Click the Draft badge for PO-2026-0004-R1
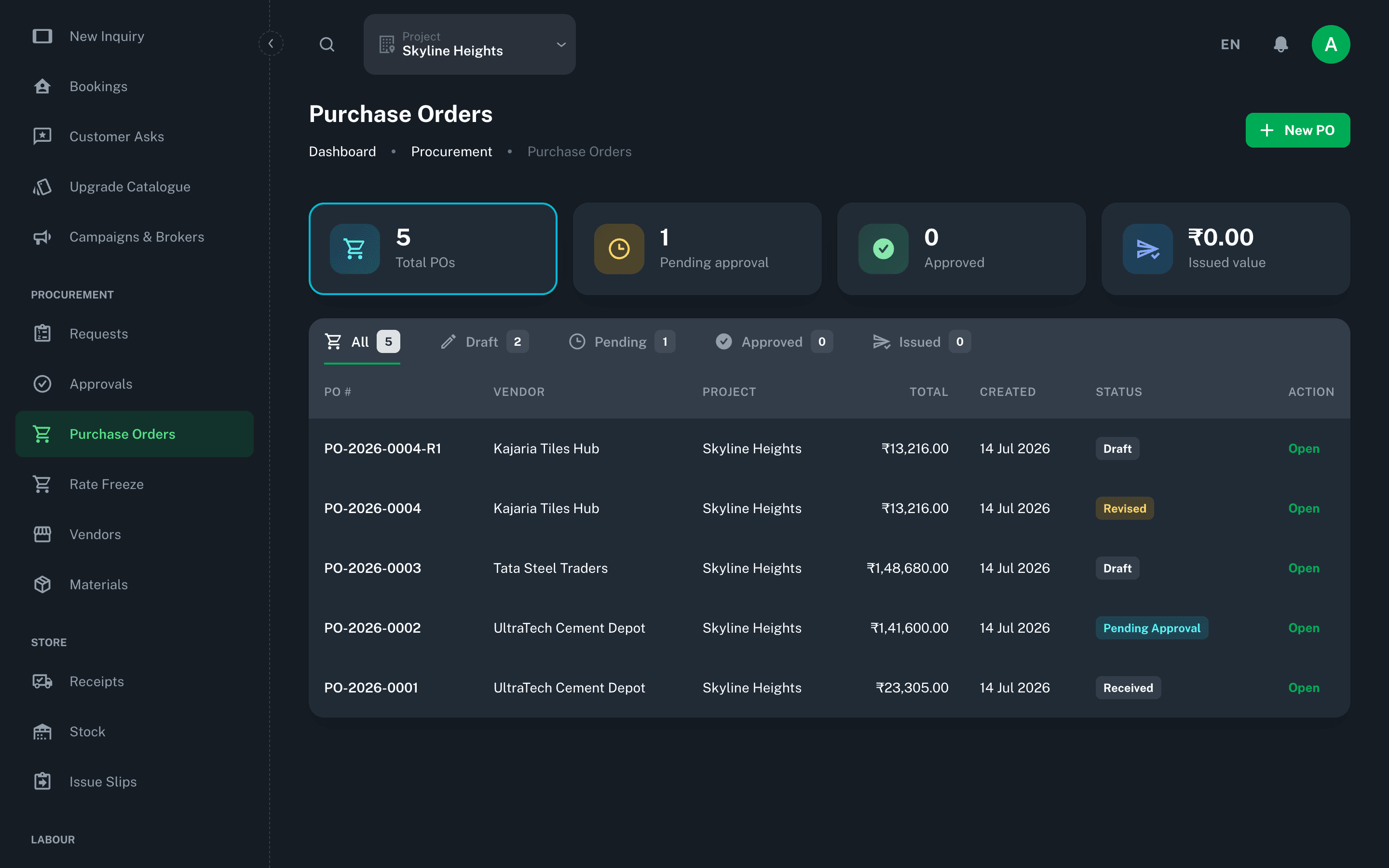Image resolution: width=1389 pixels, height=868 pixels. pos(1117,448)
